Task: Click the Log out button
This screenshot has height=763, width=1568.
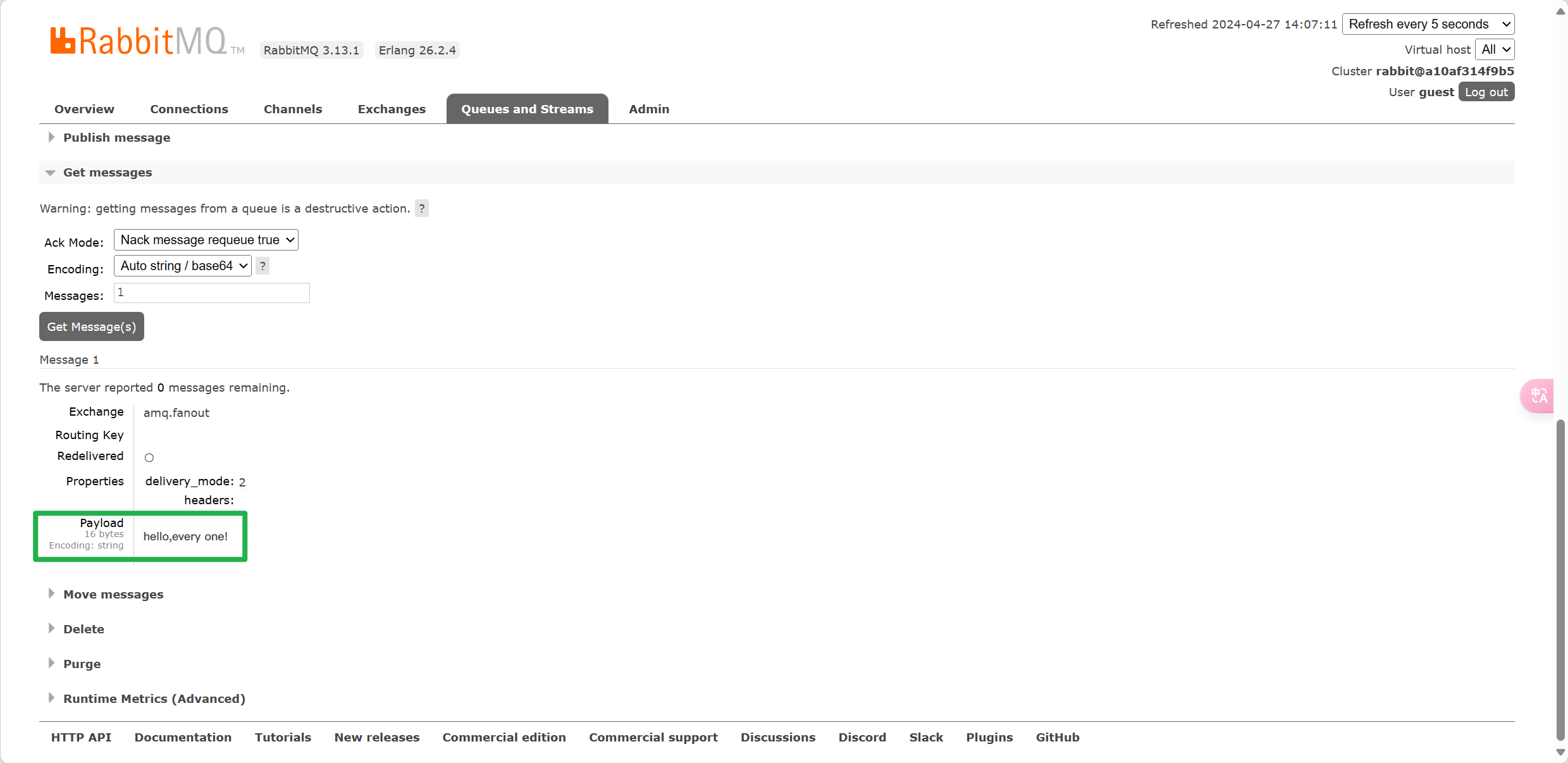Action: pos(1486,92)
